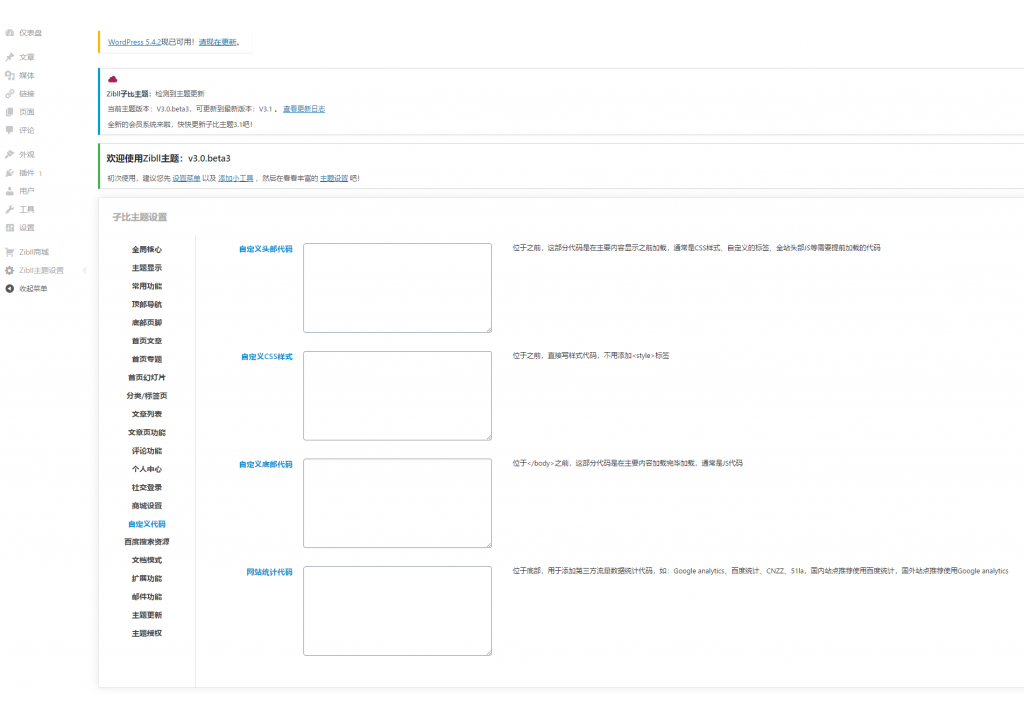
Task: Click the 工具 wrench icon
Action: (10, 210)
